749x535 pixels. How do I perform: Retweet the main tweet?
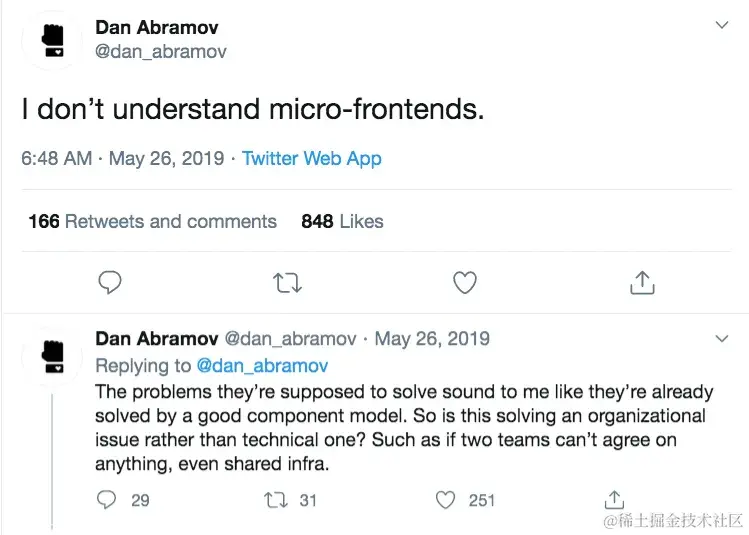click(x=287, y=283)
